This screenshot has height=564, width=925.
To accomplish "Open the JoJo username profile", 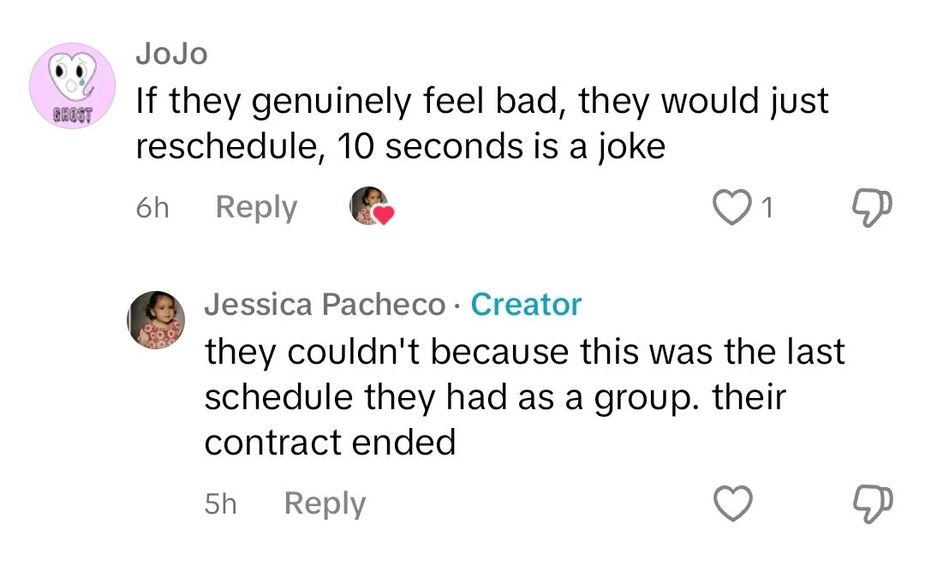I will pyautogui.click(x=171, y=54).
